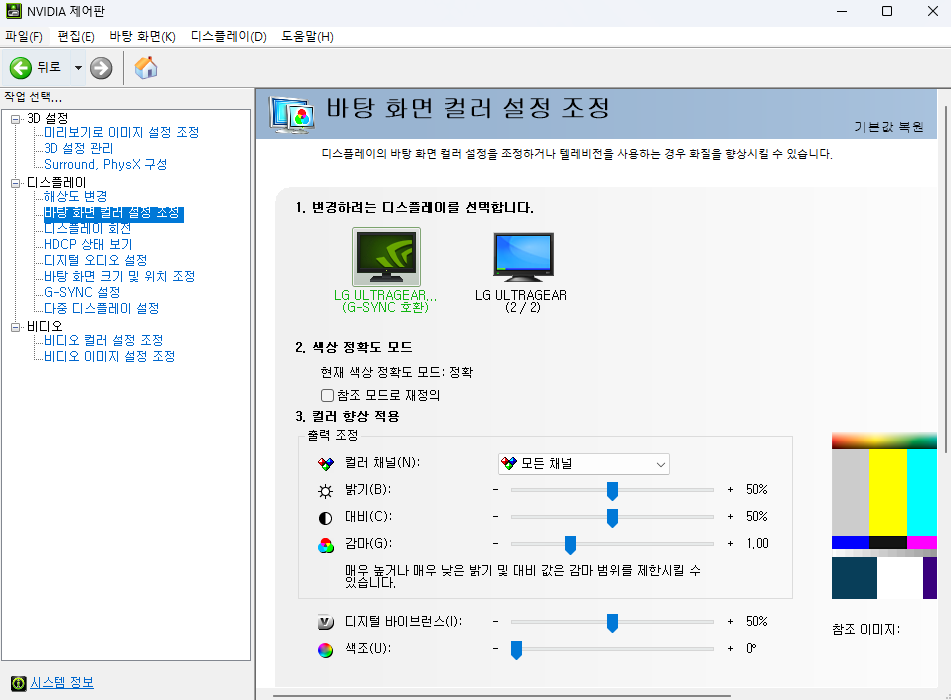Click the Forward navigation arrow

[98, 68]
